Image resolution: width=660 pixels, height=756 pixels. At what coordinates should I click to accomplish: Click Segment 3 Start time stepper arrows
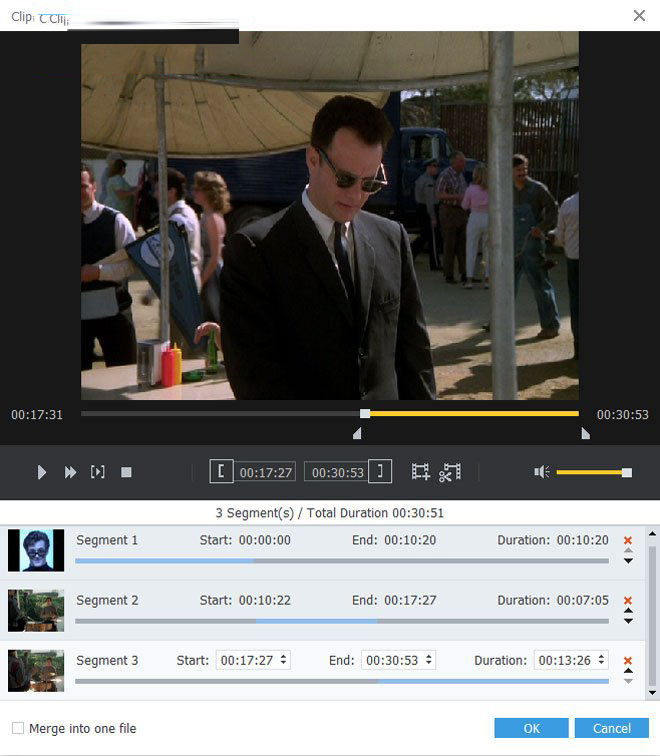point(283,660)
